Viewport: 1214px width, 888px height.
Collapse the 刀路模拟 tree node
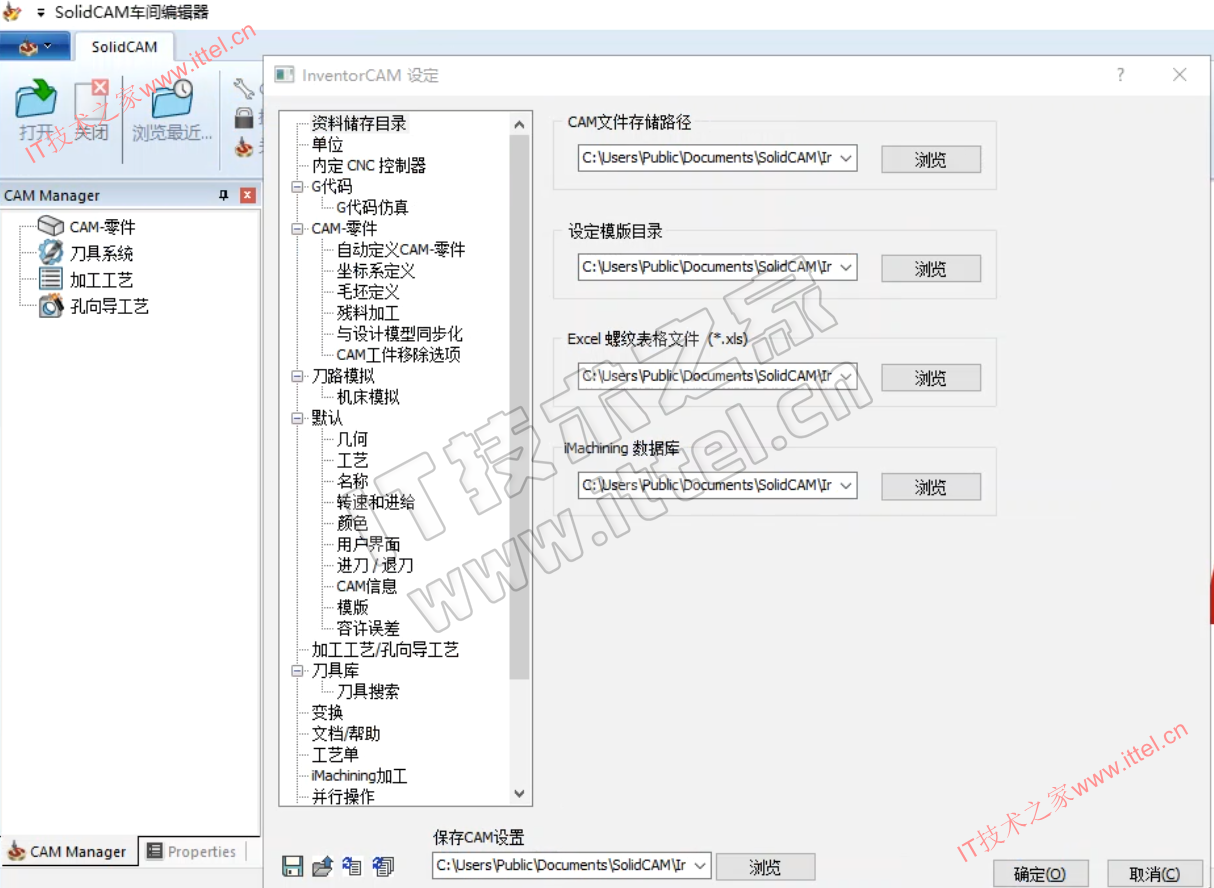pyautogui.click(x=297, y=376)
